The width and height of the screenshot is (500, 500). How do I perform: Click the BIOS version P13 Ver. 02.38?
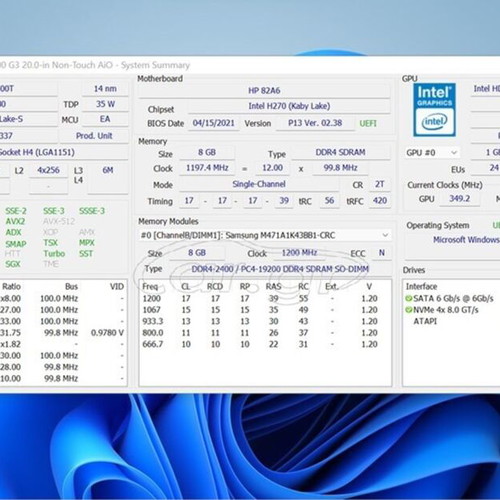[x=315, y=123]
